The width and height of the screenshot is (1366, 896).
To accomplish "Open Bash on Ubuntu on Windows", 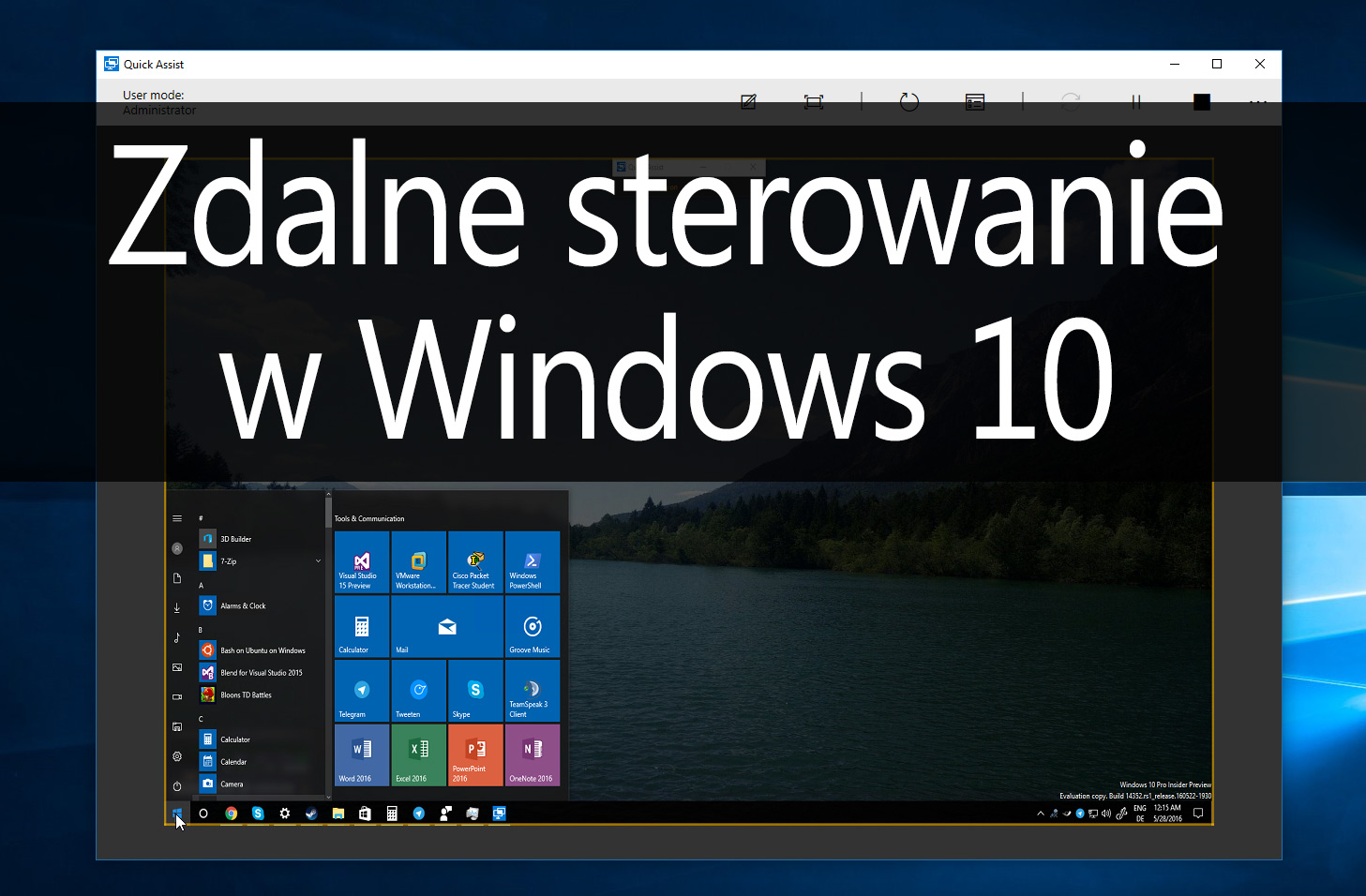I will click(x=260, y=650).
